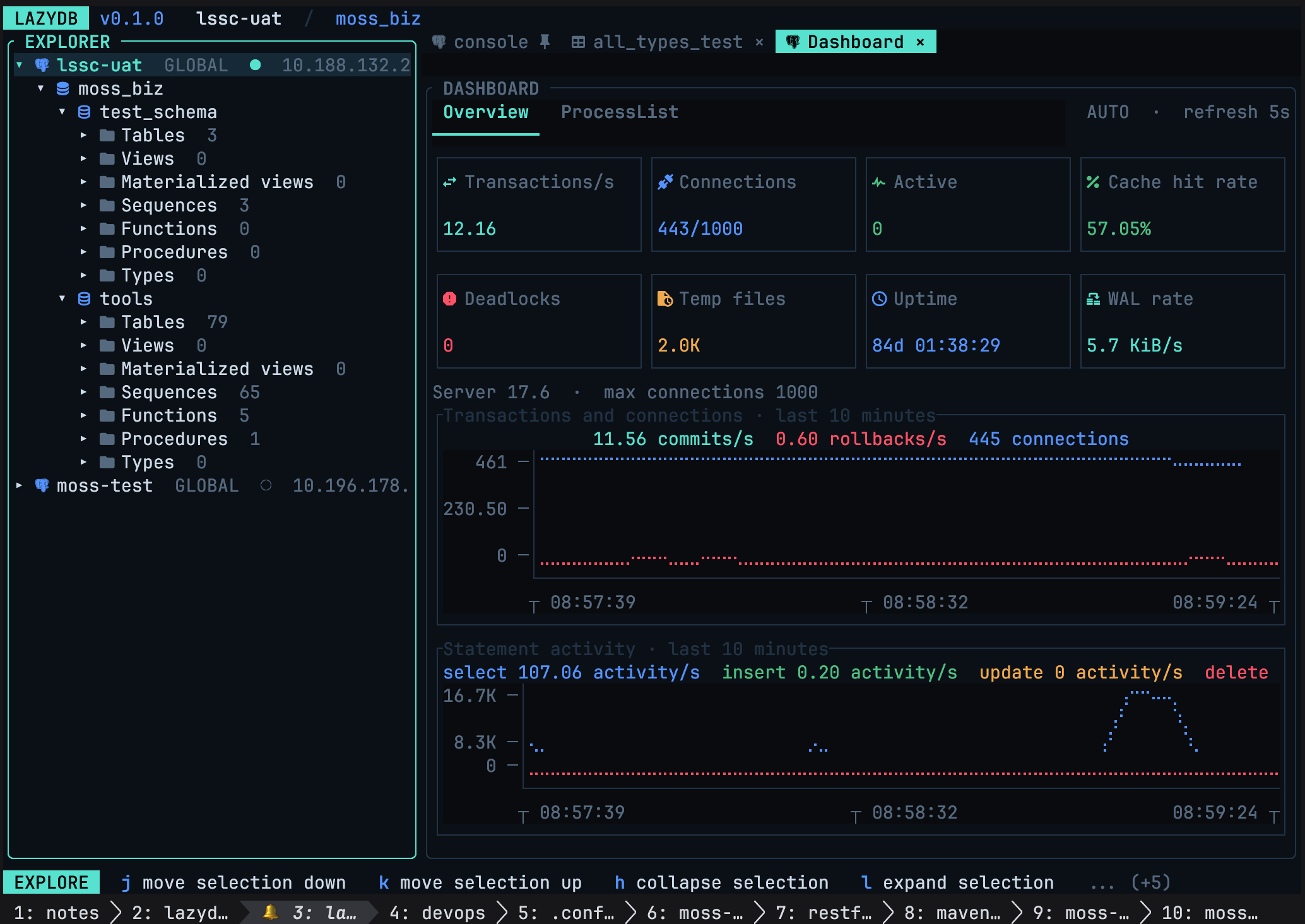
Task: Switch to the console tab
Action: tap(491, 42)
